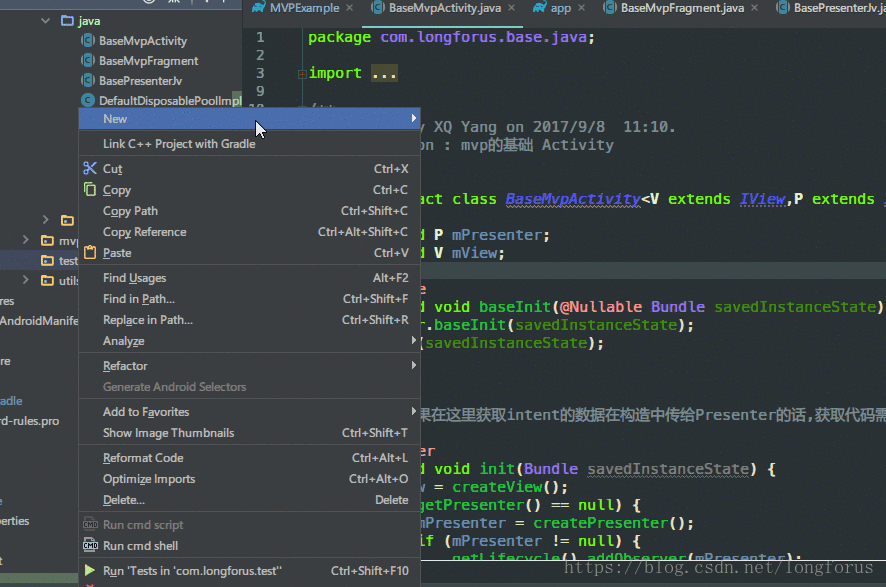Collapse the java folder in project tree
The image size is (886, 587).
[x=46, y=21]
